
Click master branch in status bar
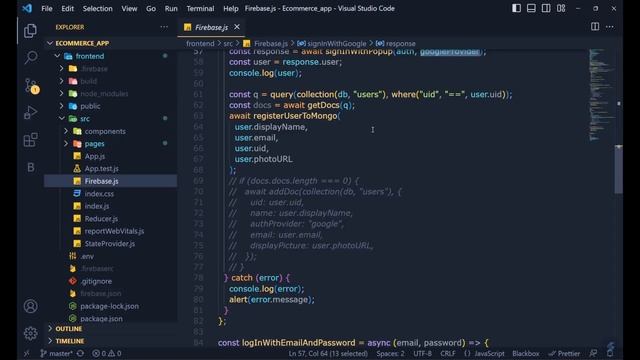56,353
